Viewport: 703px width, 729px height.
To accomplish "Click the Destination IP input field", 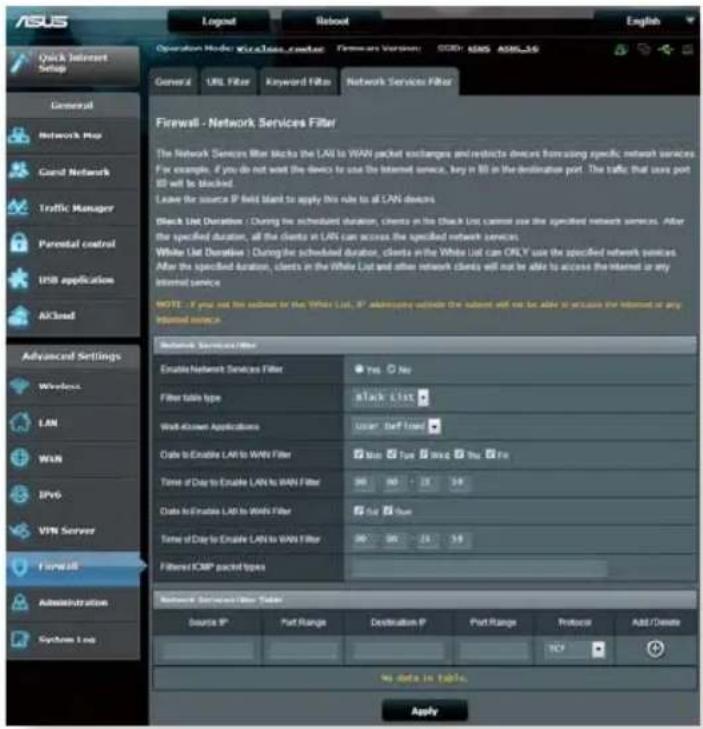I will [398, 649].
